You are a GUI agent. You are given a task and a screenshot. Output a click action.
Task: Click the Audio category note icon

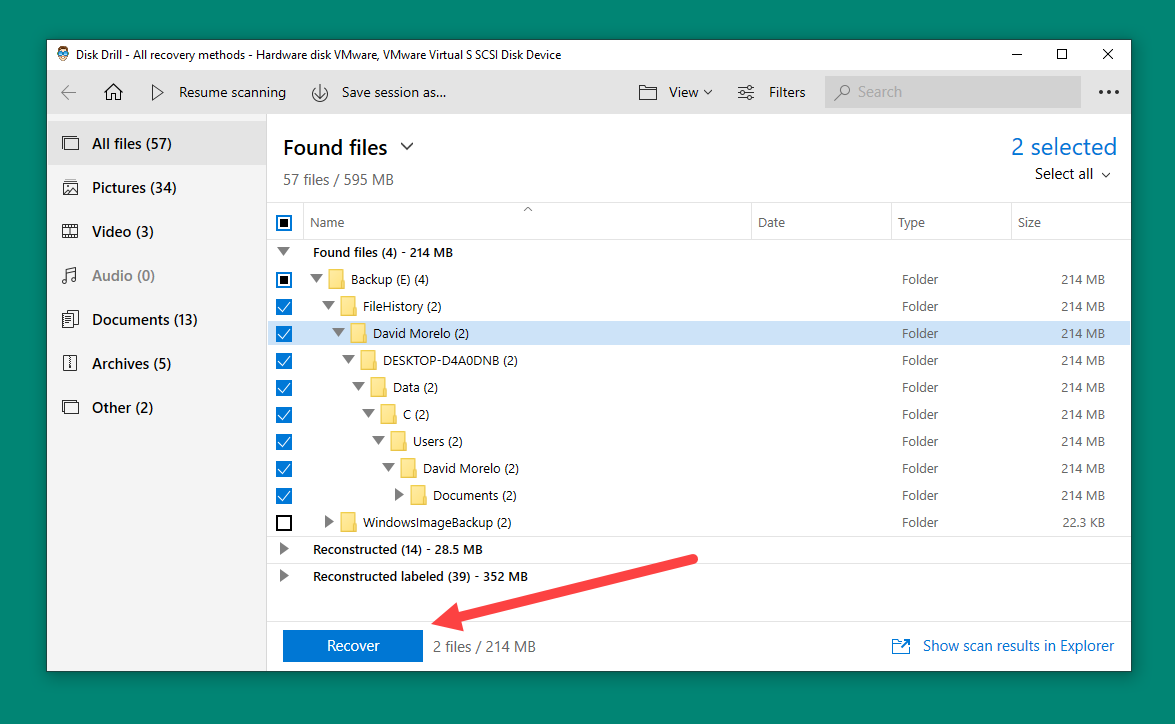pos(70,276)
